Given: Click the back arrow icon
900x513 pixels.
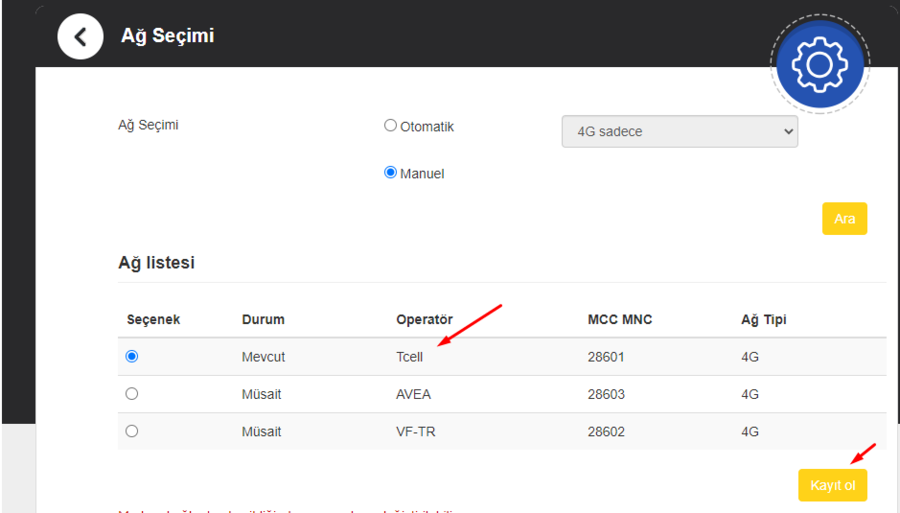Looking at the screenshot, I should point(80,37).
